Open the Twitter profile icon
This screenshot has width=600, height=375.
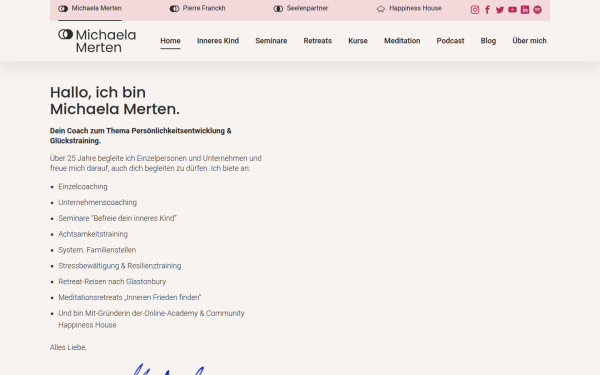coord(500,10)
